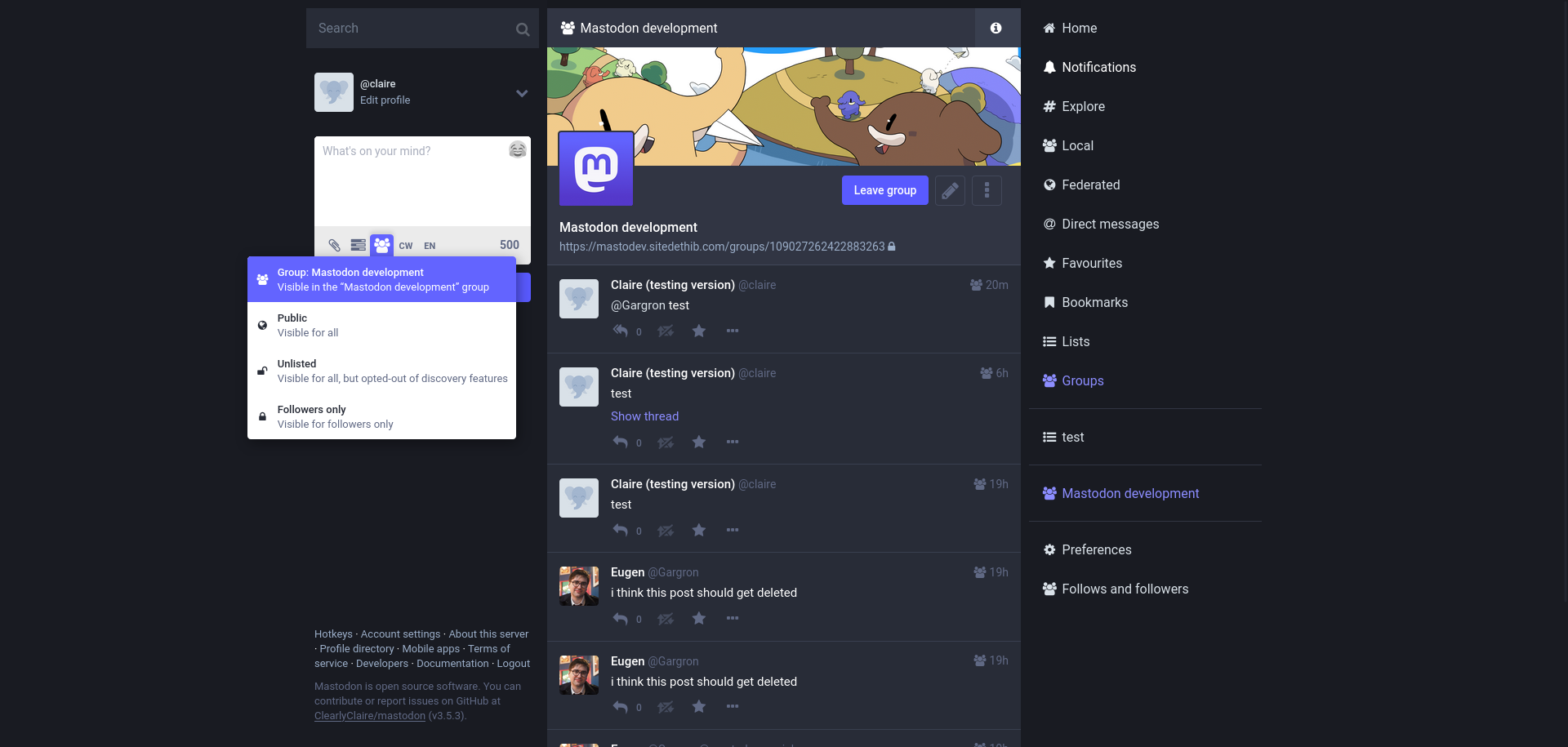Screen dimensions: 1568x747
Task: Click the Logout link
Action: click(x=513, y=664)
